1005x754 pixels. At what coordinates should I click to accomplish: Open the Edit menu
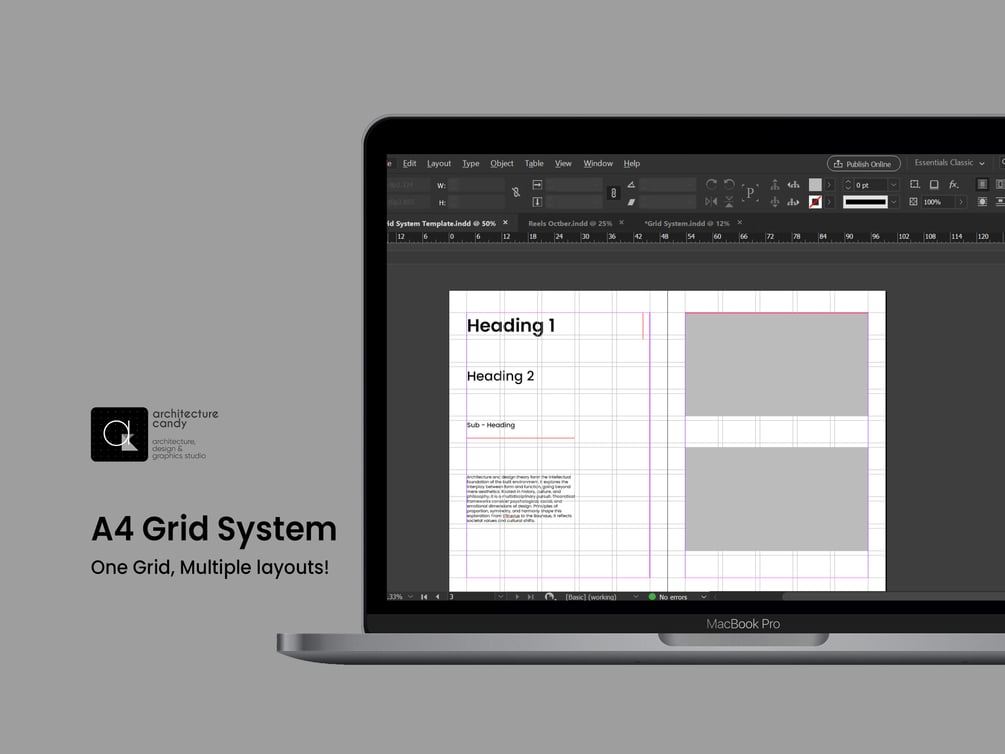tap(409, 163)
